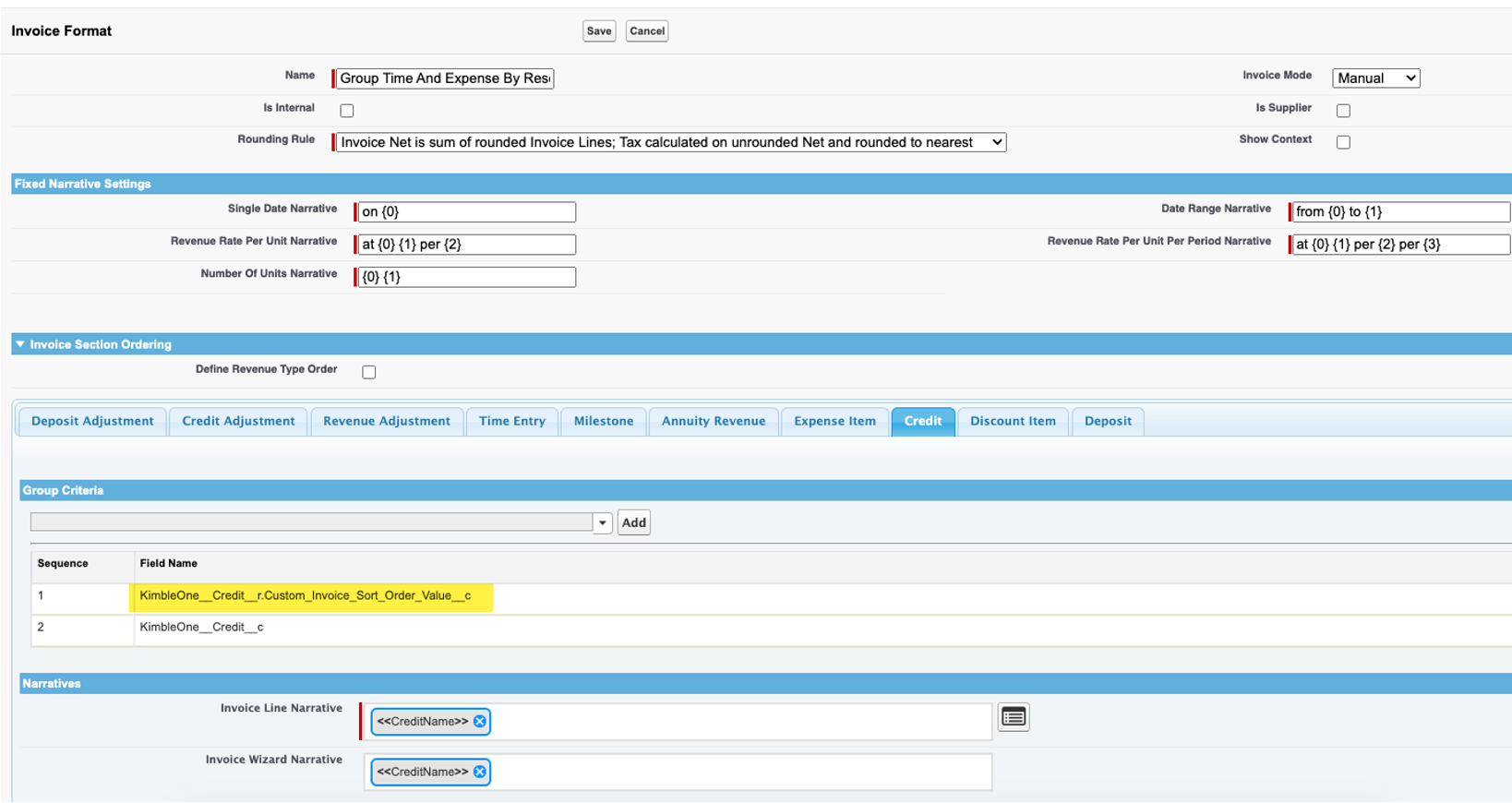The height and width of the screenshot is (803, 1512).
Task: Focus the Single Date Narrative field
Action: pos(467,212)
